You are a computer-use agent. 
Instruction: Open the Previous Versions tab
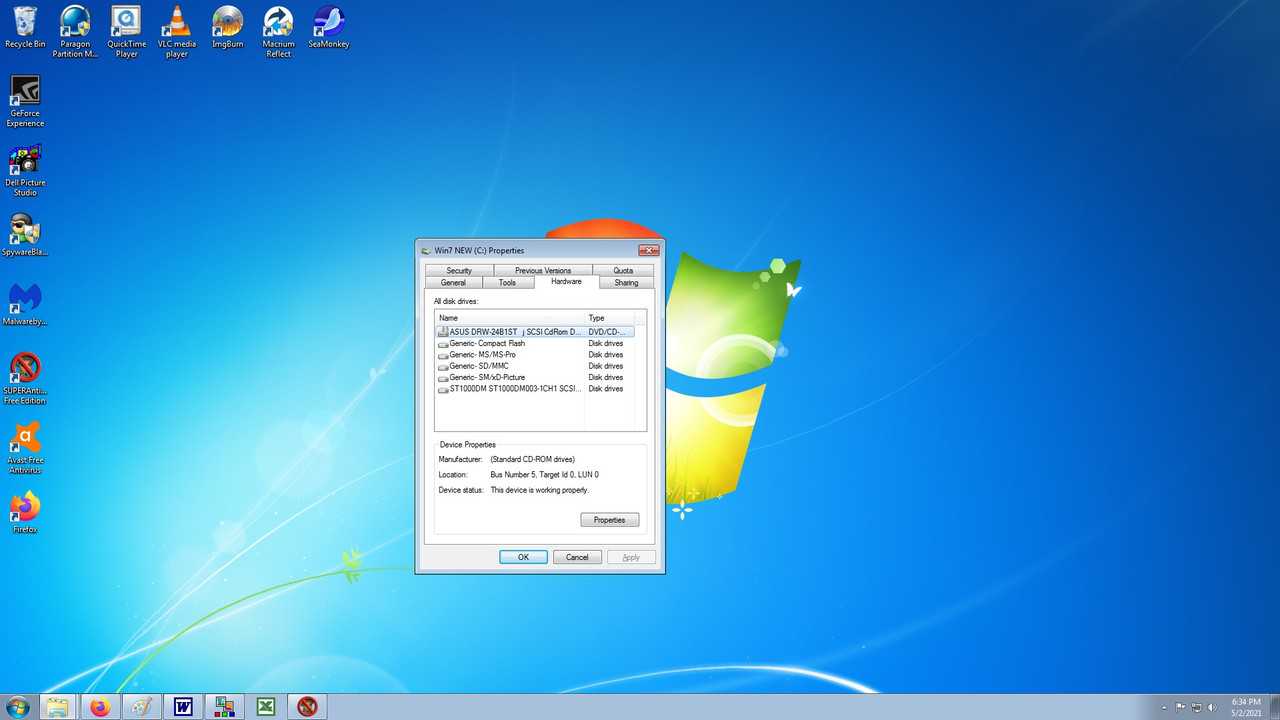(543, 270)
